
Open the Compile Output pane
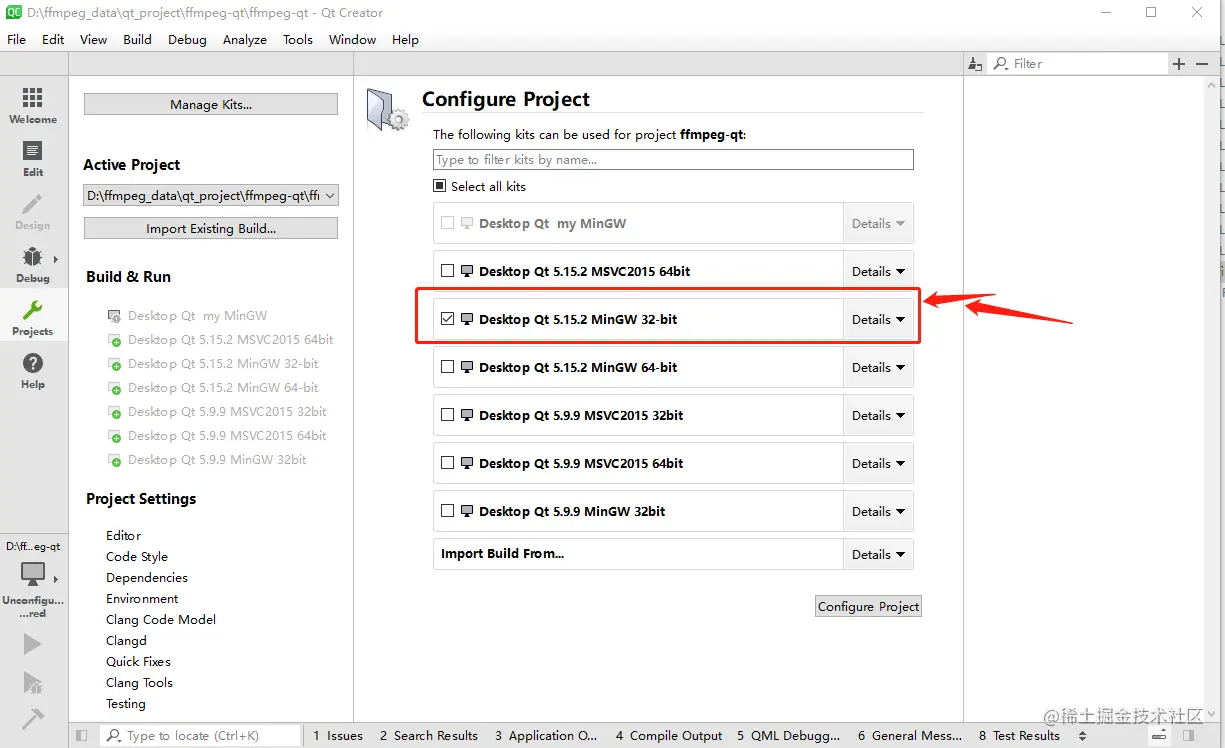[x=669, y=735]
